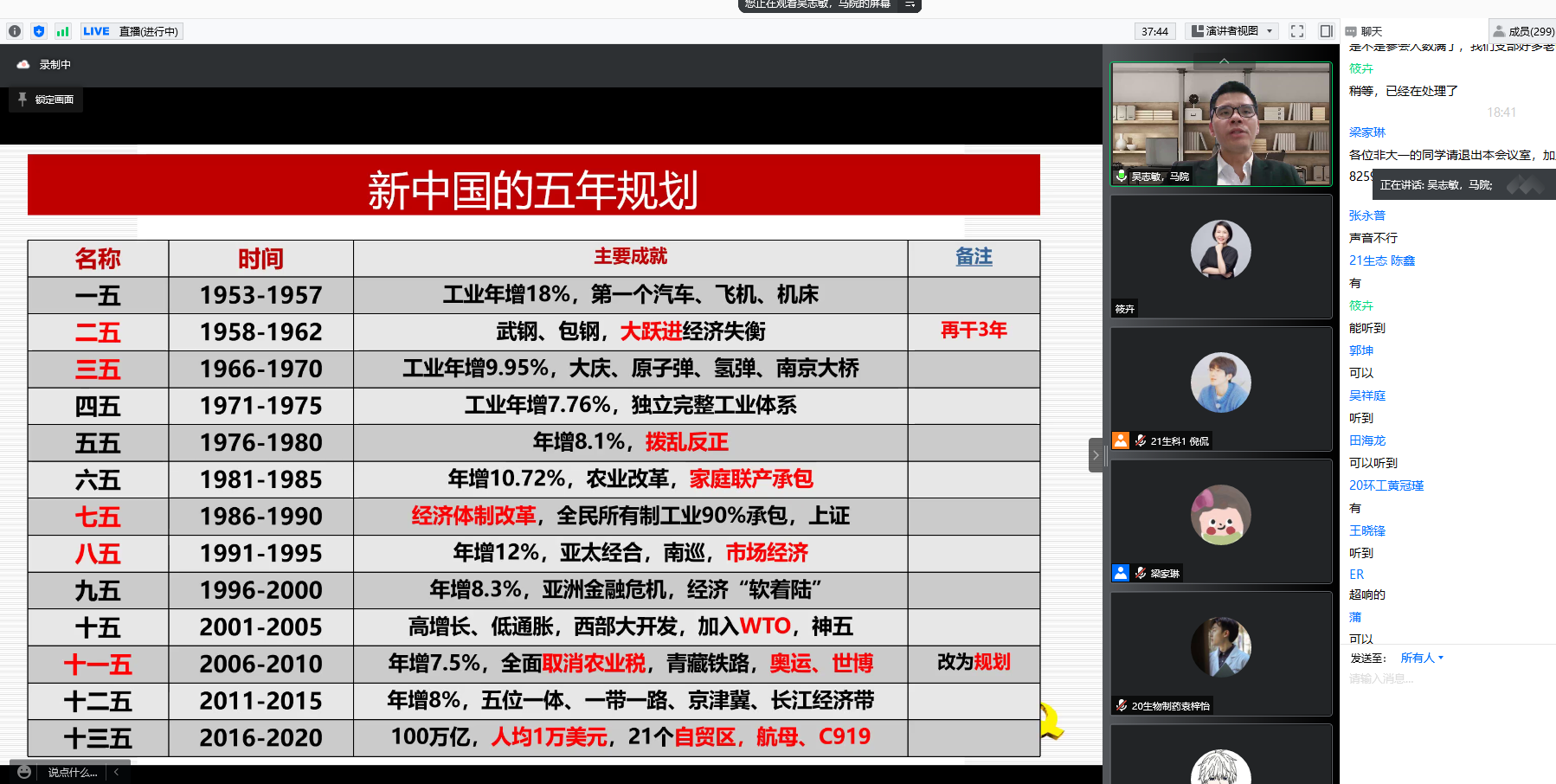Click sender name 20环工黄冠瑾 in chat
The image size is (1556, 784).
(x=1386, y=485)
